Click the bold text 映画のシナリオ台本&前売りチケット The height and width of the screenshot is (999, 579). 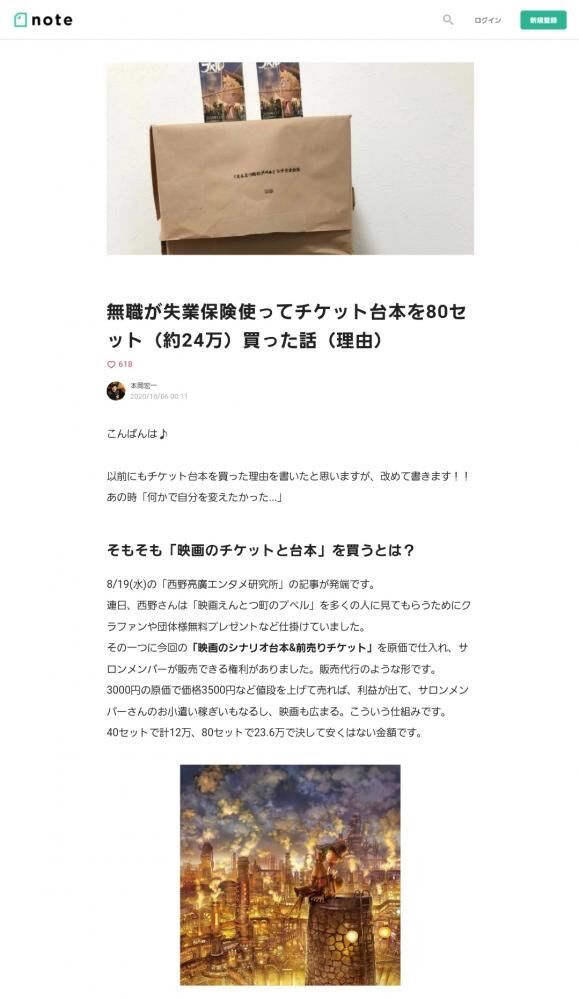tap(282, 648)
